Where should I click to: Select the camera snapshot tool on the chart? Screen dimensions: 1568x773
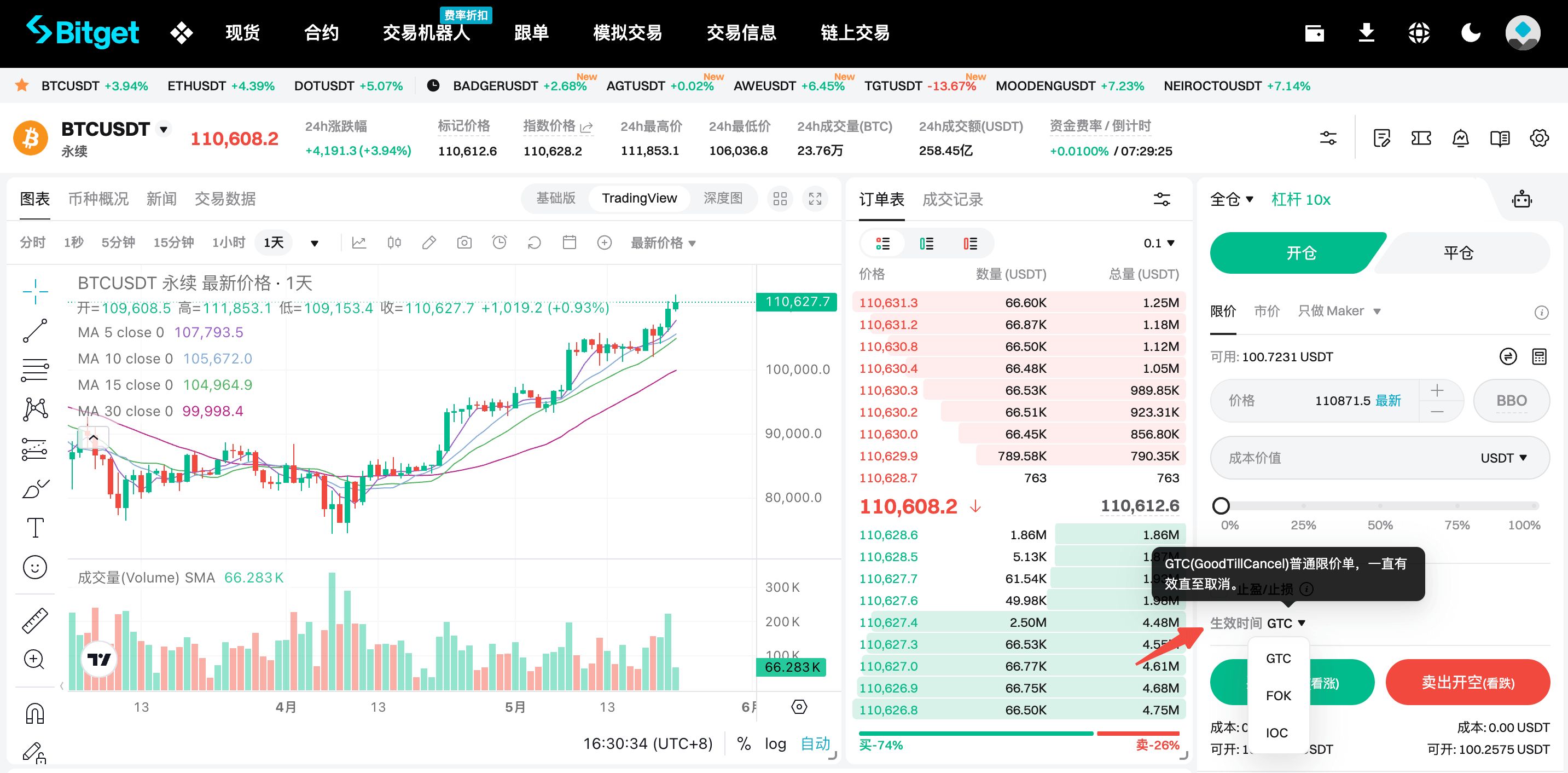point(464,242)
